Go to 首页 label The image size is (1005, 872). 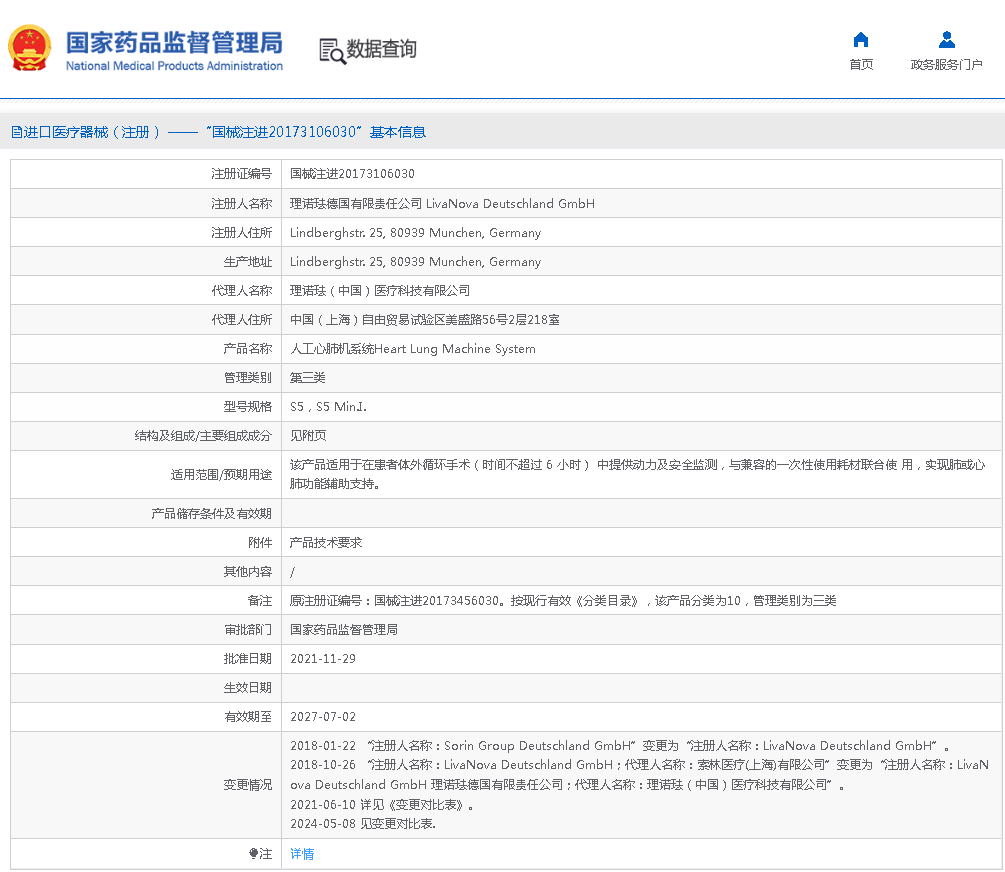pyautogui.click(x=861, y=64)
